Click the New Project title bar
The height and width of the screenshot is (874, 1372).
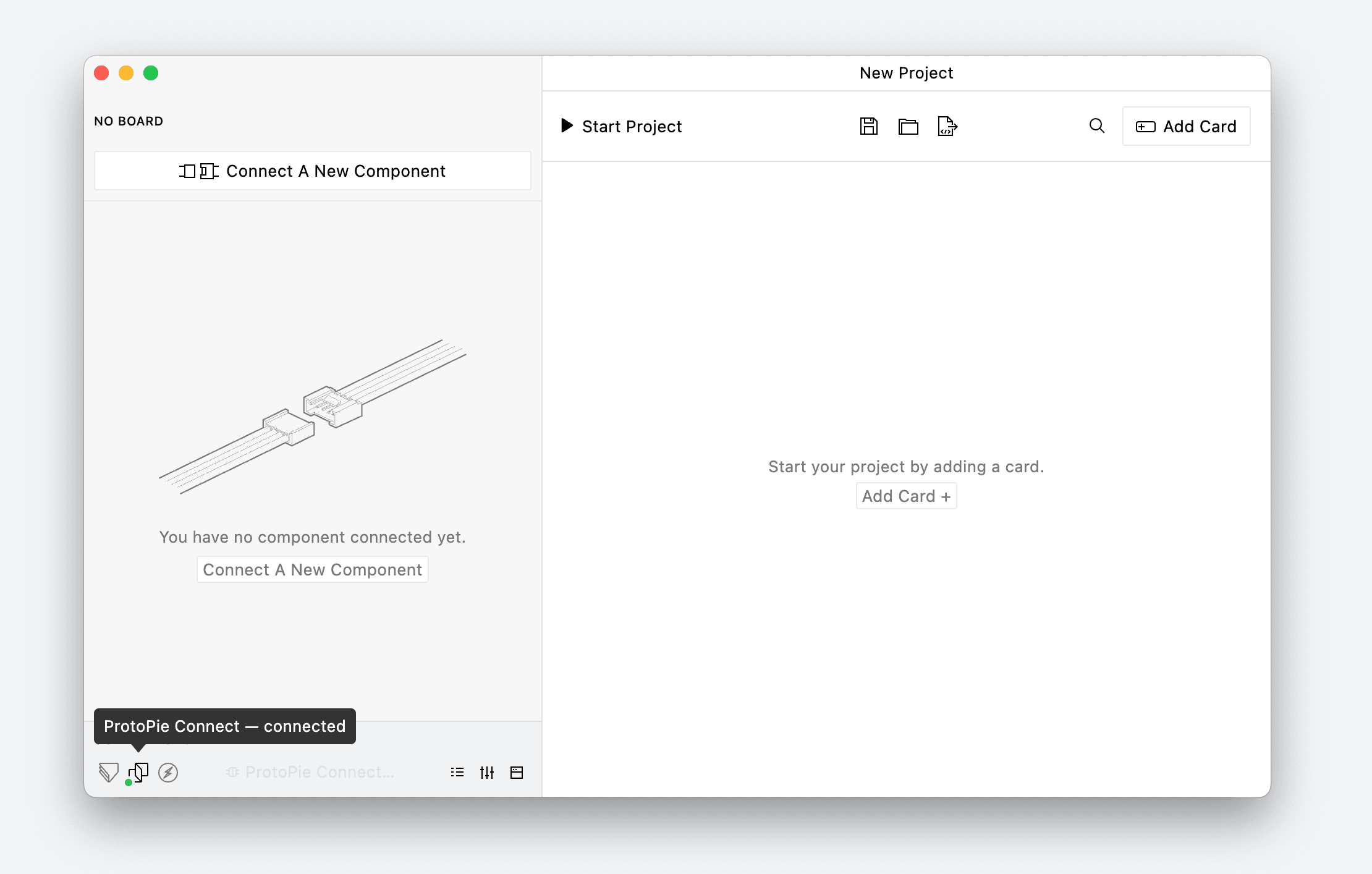point(905,72)
